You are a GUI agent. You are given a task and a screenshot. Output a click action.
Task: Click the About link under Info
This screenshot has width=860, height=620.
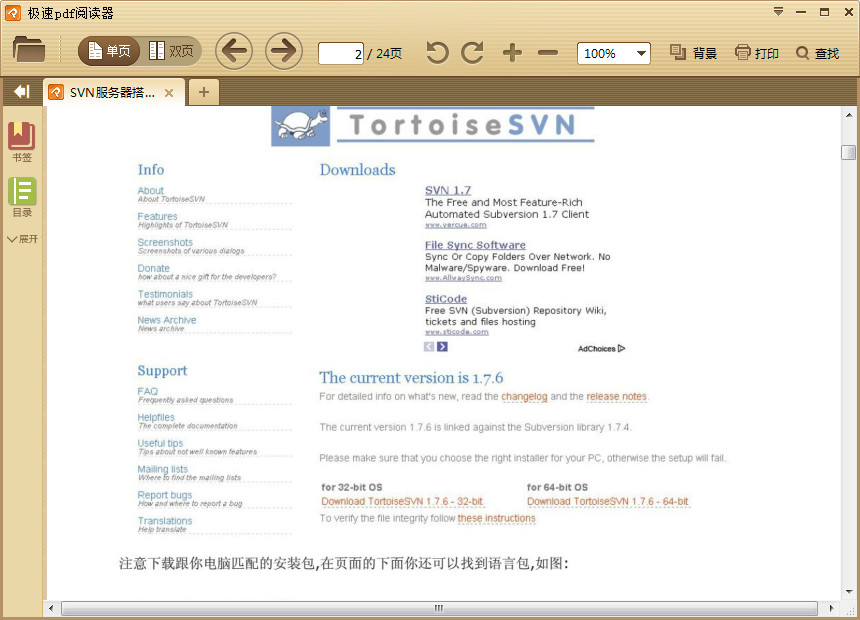pyautogui.click(x=150, y=190)
